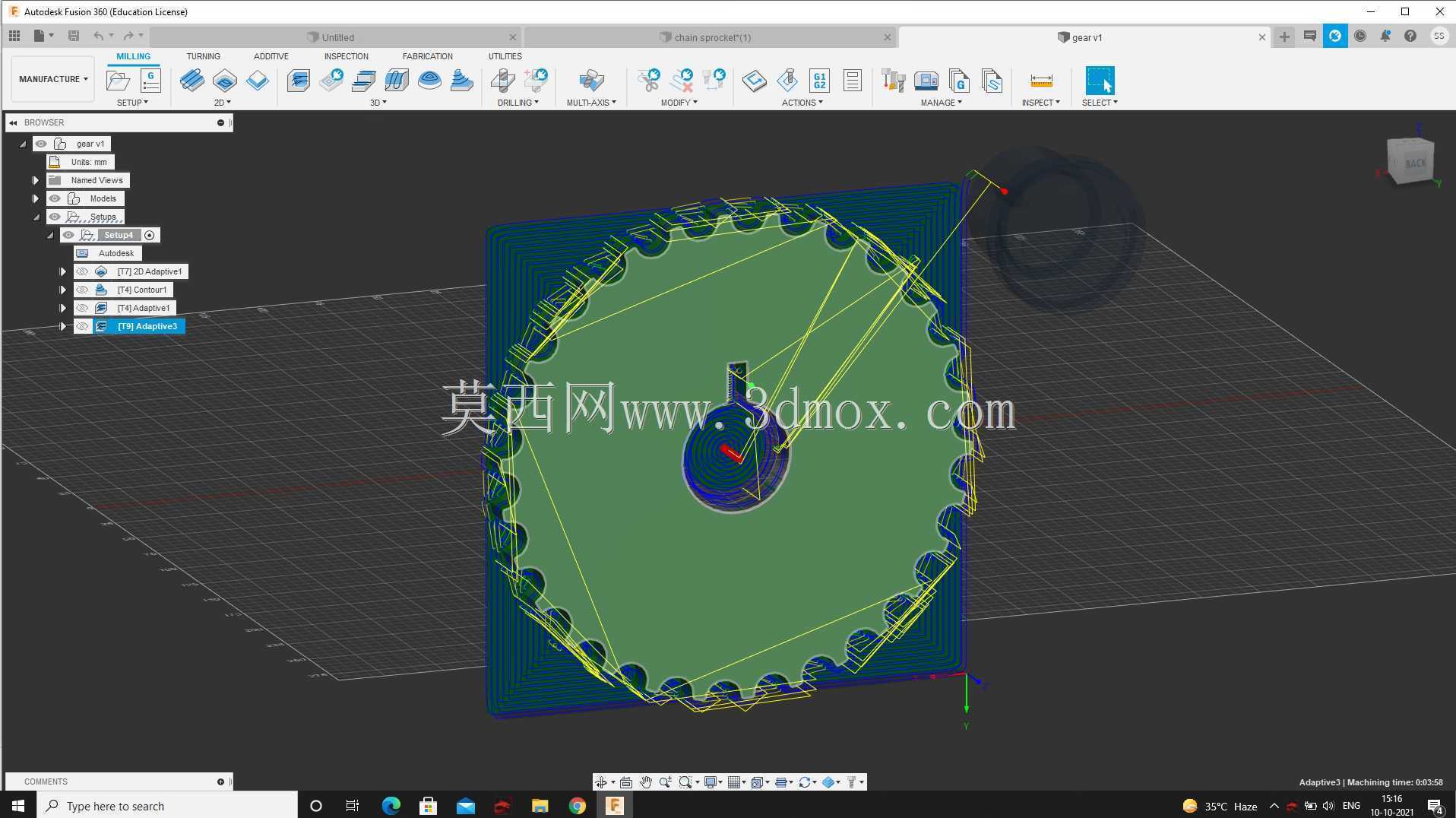Click the Drill tool icon
The height and width of the screenshot is (818, 1456).
(502, 81)
